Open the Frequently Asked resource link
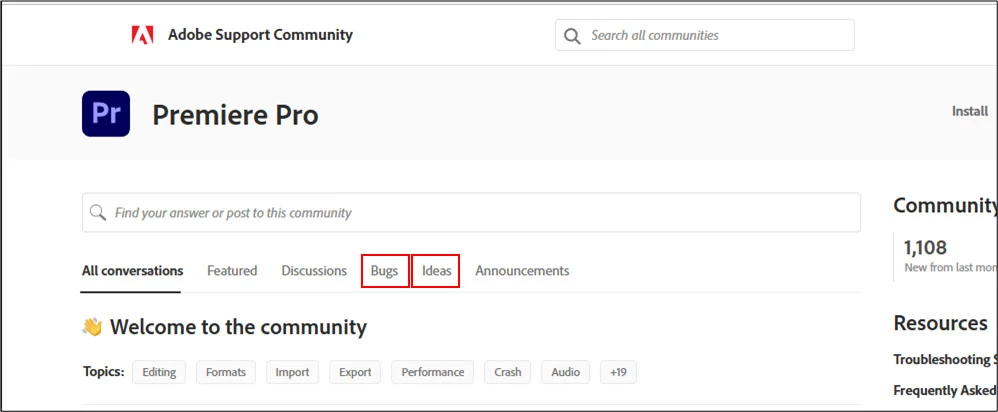998x412 pixels. coord(945,390)
